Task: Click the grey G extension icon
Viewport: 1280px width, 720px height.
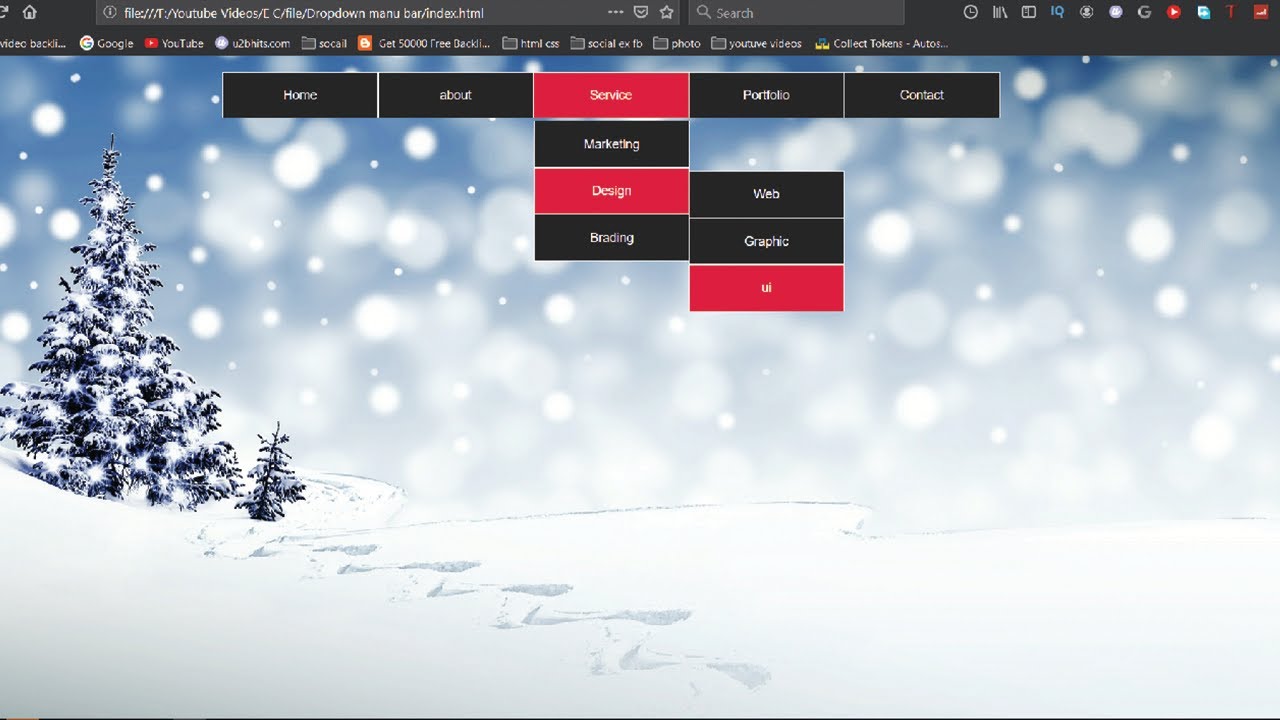Action: 1145,12
